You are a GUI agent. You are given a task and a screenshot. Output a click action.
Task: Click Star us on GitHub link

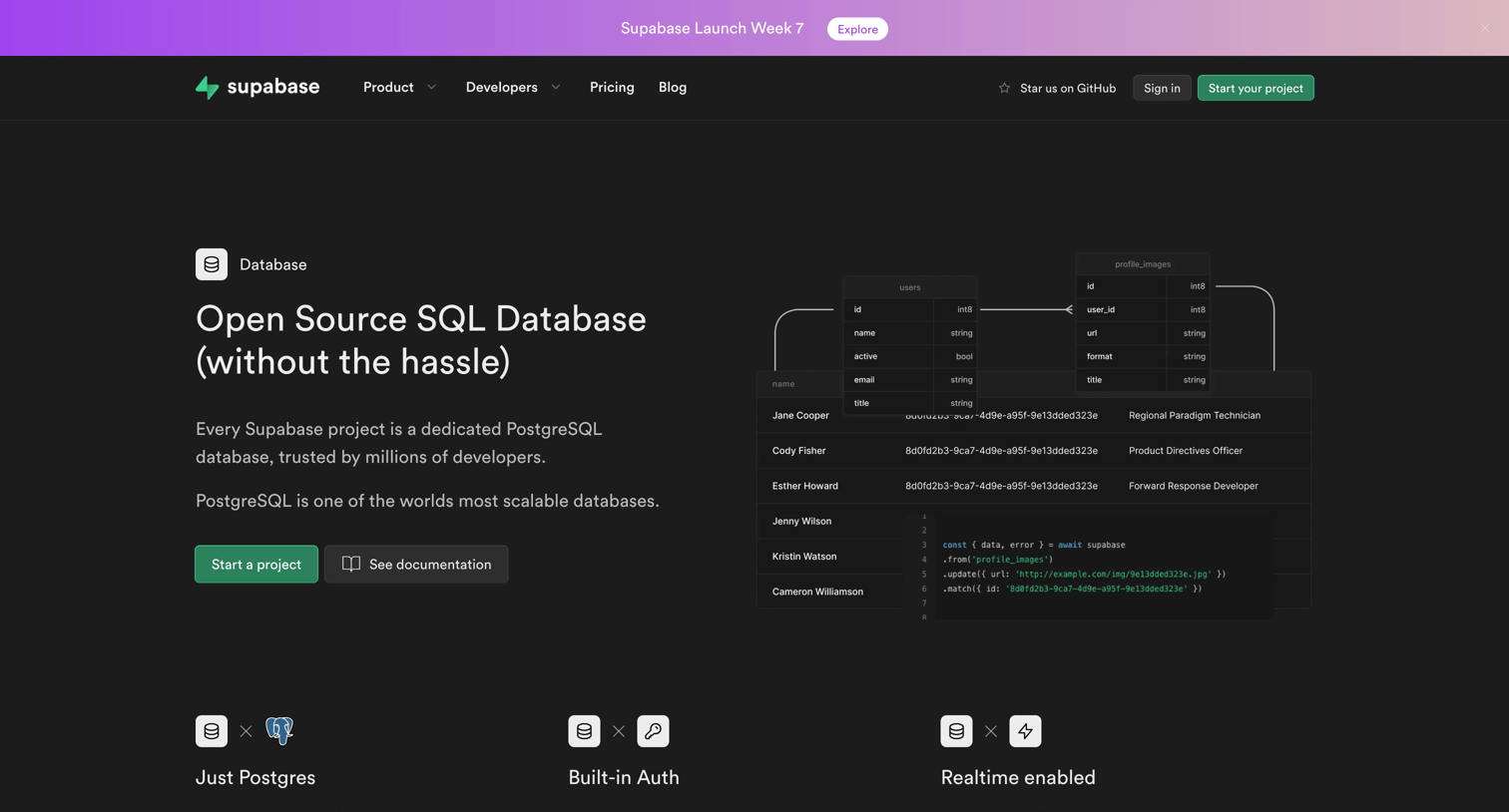(1068, 88)
